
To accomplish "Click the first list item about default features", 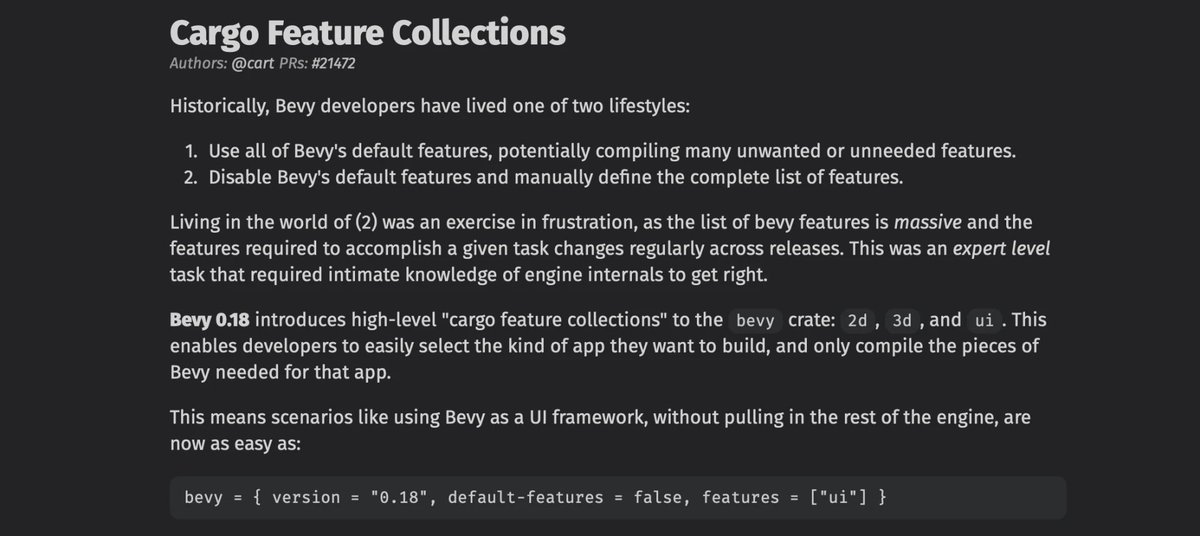I will (x=602, y=151).
